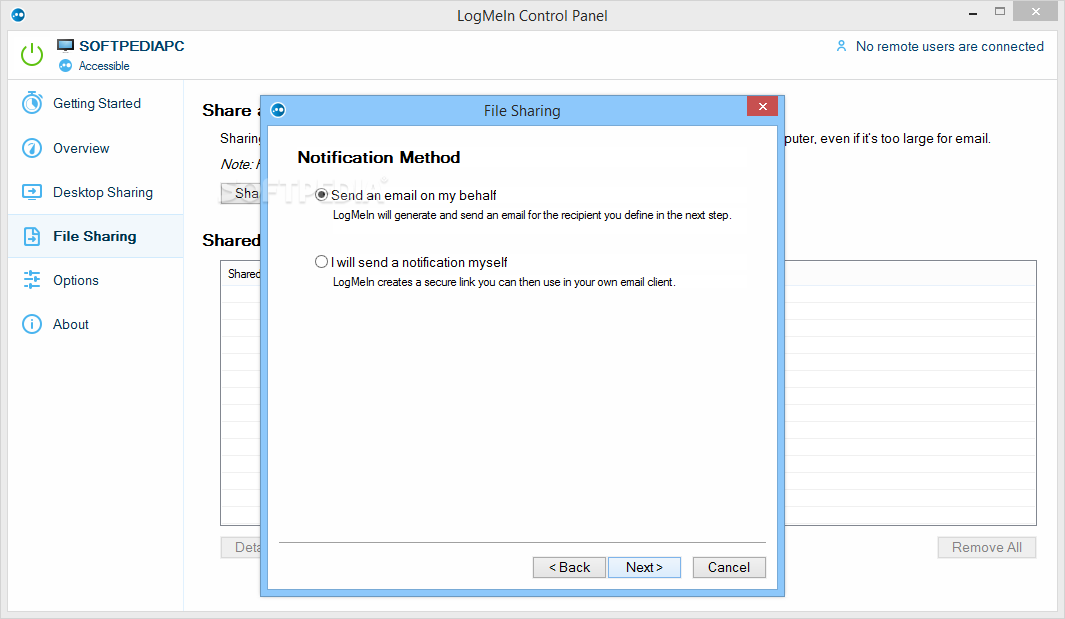Screen dimensions: 1065x619
Task: Show the About section
Action: point(96,324)
